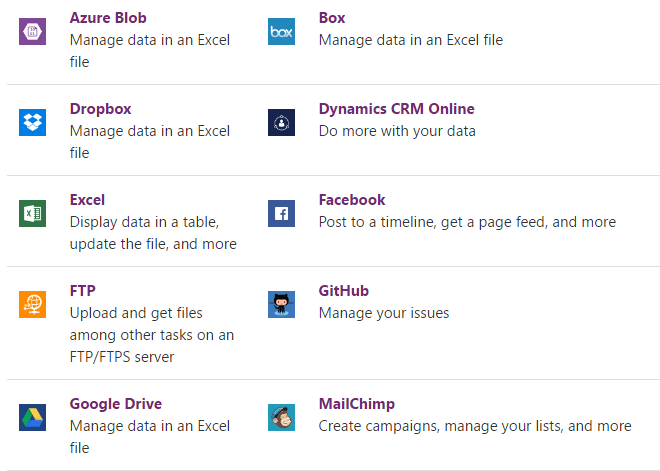Click the GitHub Octocat icon
The width and height of the screenshot is (660, 472).
(x=282, y=304)
